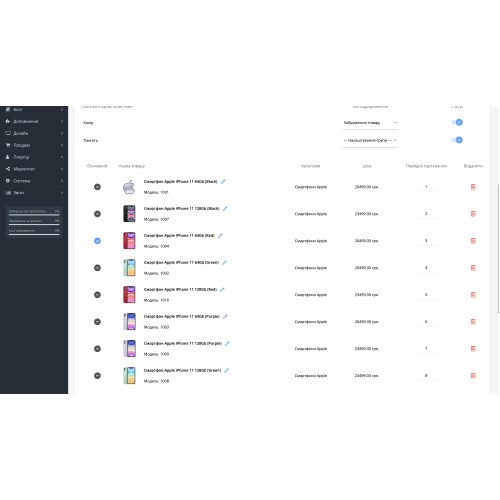Toggle the Color attribute status switch
This screenshot has width=500, height=500.
pyautogui.click(x=457, y=122)
